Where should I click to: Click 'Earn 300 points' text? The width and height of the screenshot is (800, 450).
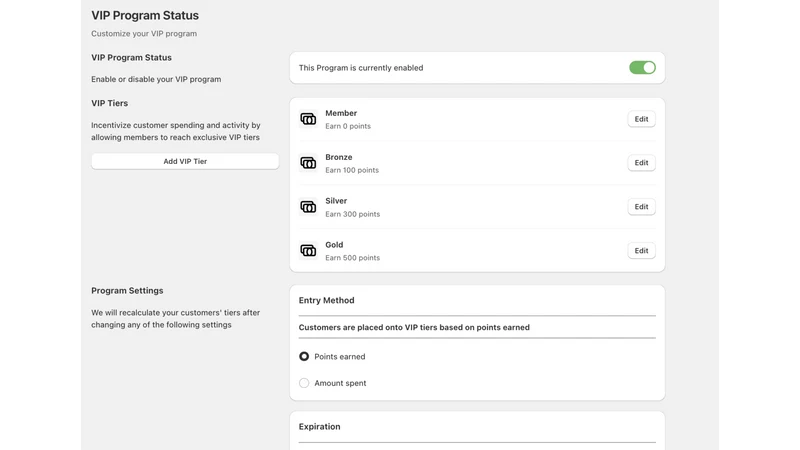(x=353, y=214)
